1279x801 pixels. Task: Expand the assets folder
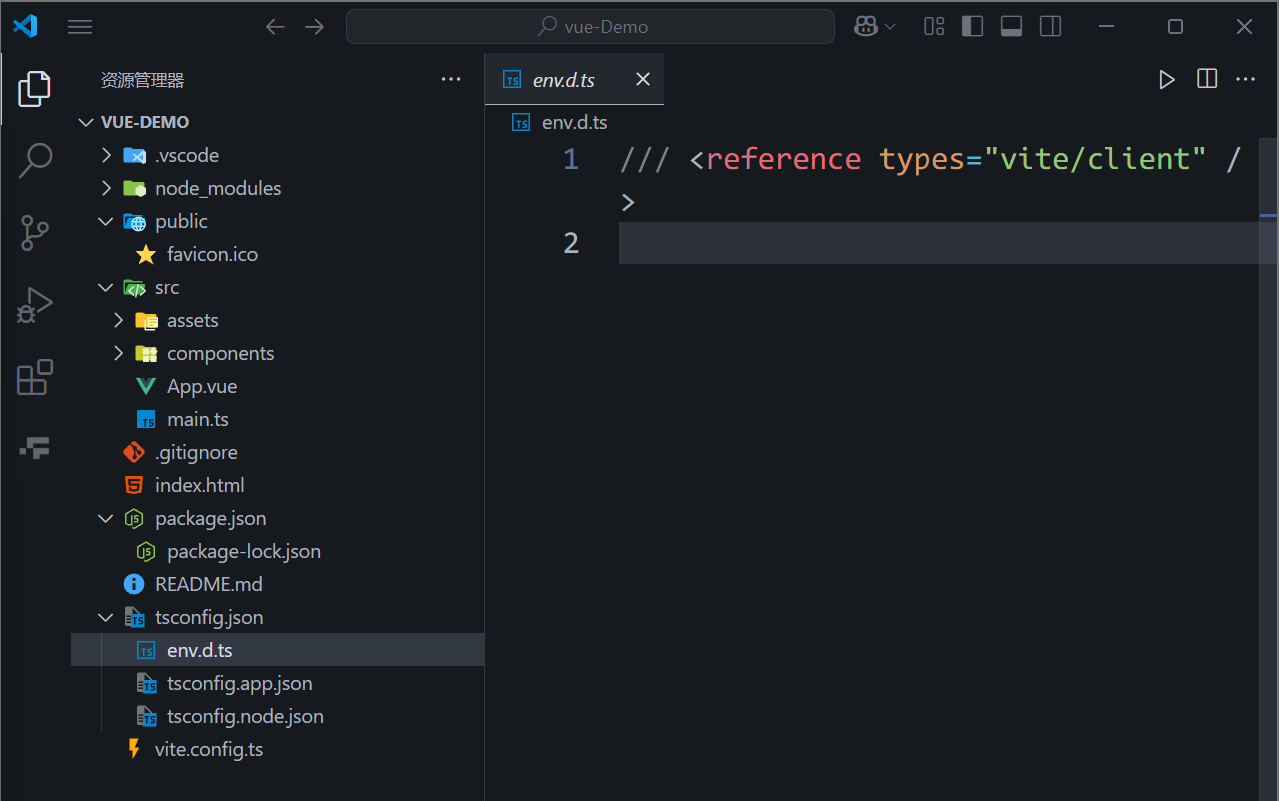click(x=119, y=320)
